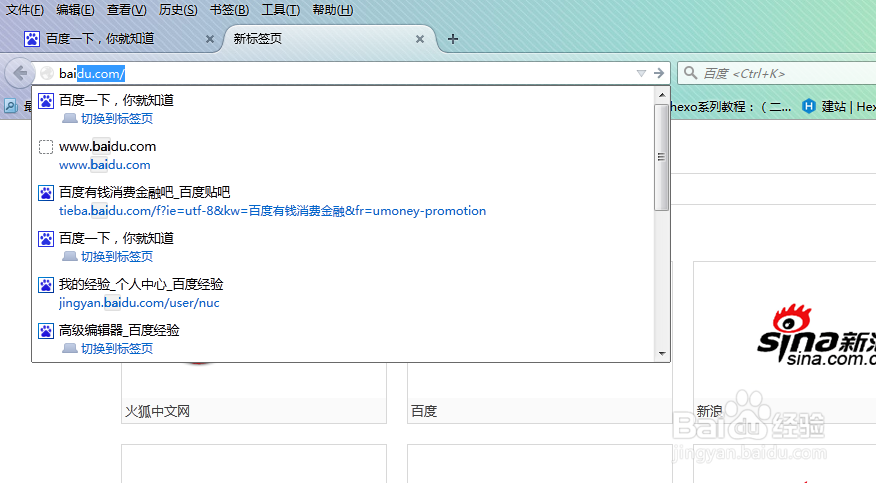
Task: Open a new tab with plus button
Action: (453, 39)
